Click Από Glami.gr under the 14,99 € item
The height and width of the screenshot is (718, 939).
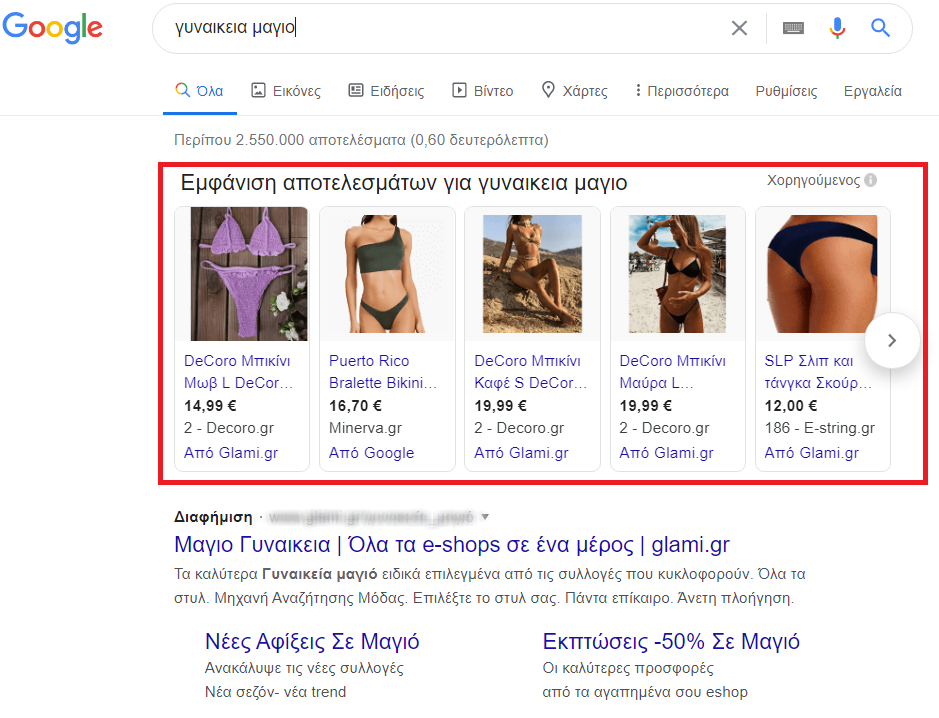(x=231, y=453)
